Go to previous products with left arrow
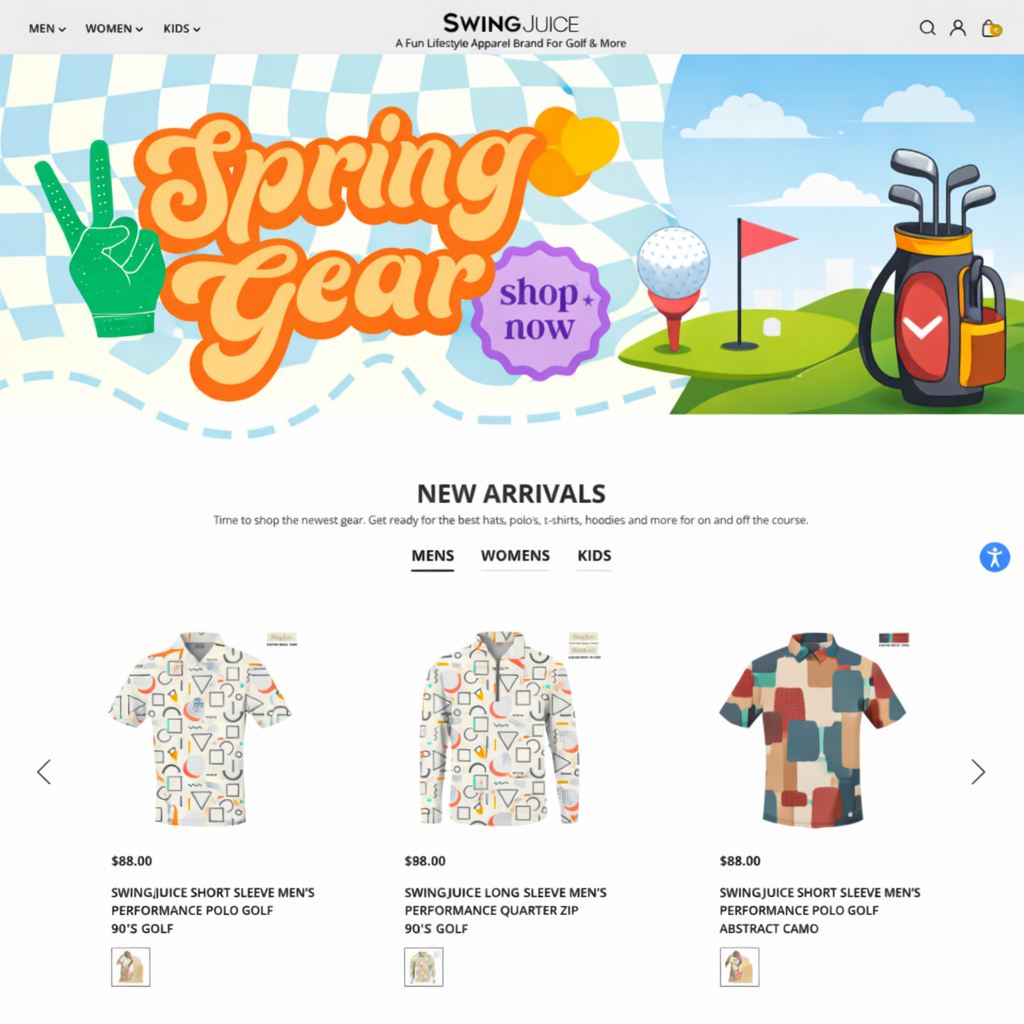This screenshot has width=1024, height=1024. 44,772
